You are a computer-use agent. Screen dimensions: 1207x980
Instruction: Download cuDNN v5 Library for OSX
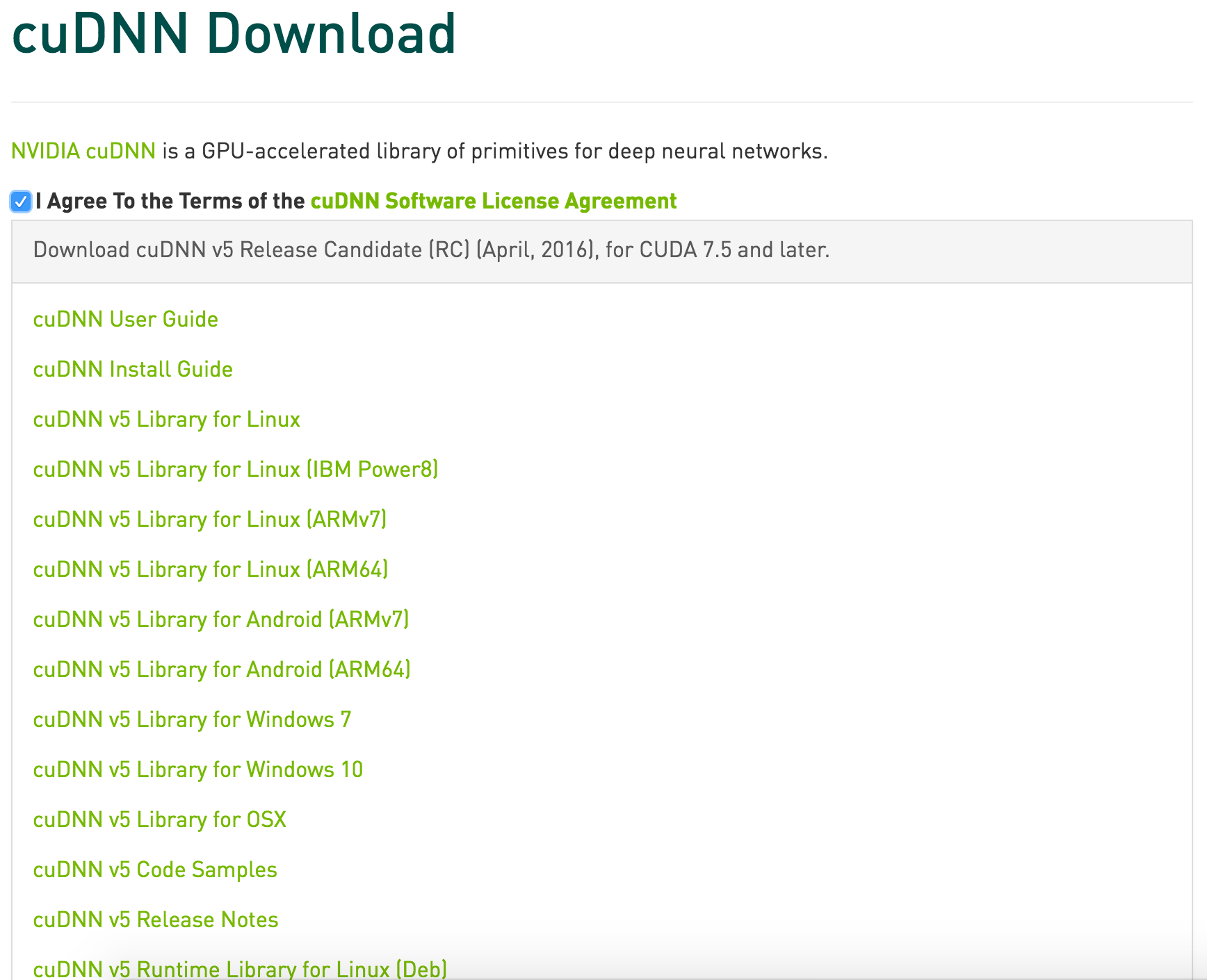(159, 819)
